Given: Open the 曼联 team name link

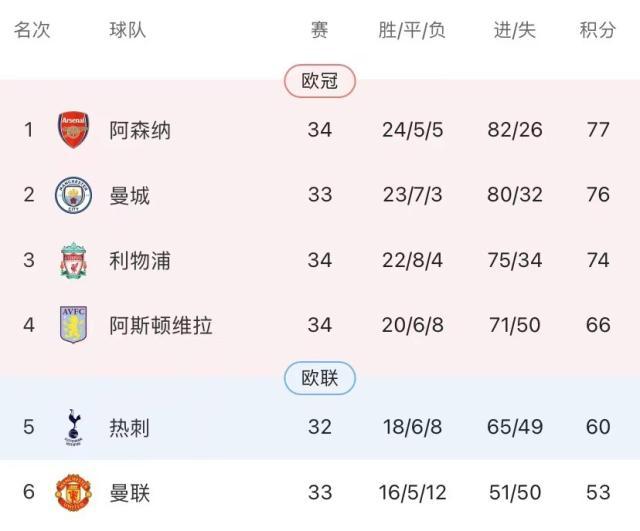Looking at the screenshot, I should coord(130,493).
